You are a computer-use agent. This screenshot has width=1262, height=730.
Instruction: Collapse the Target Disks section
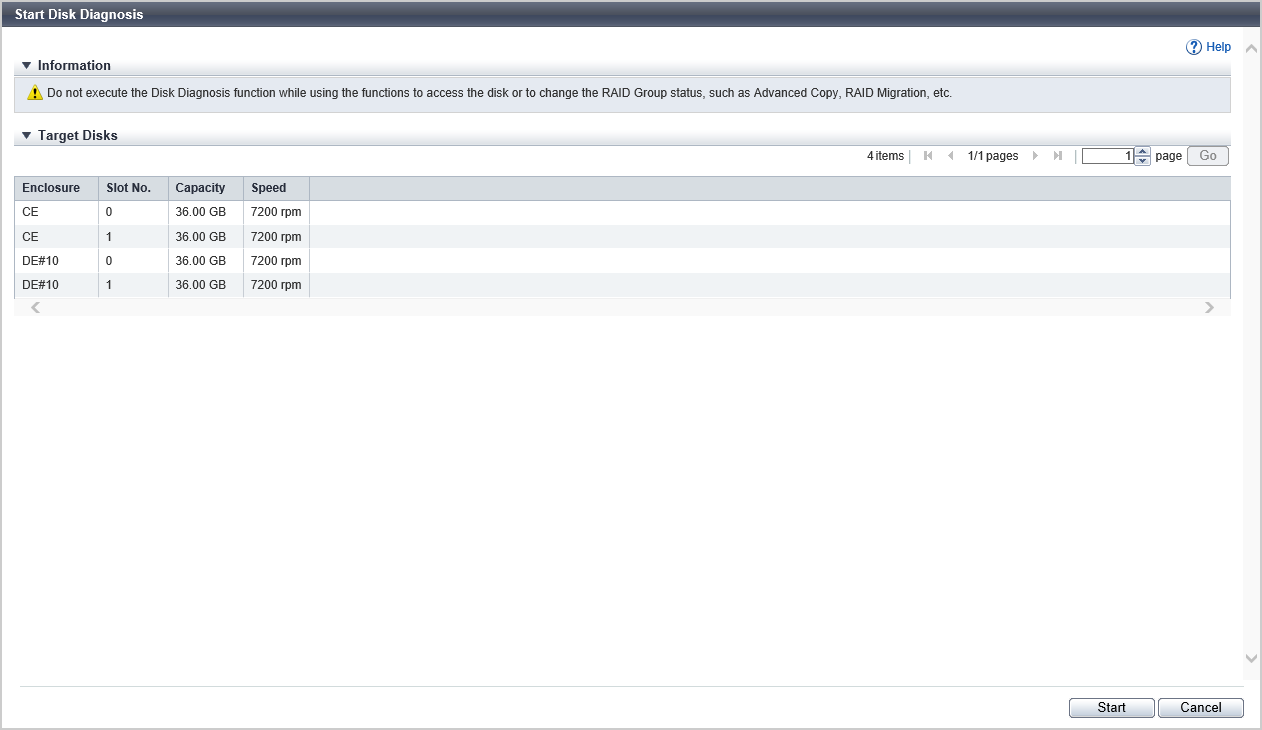tap(27, 136)
